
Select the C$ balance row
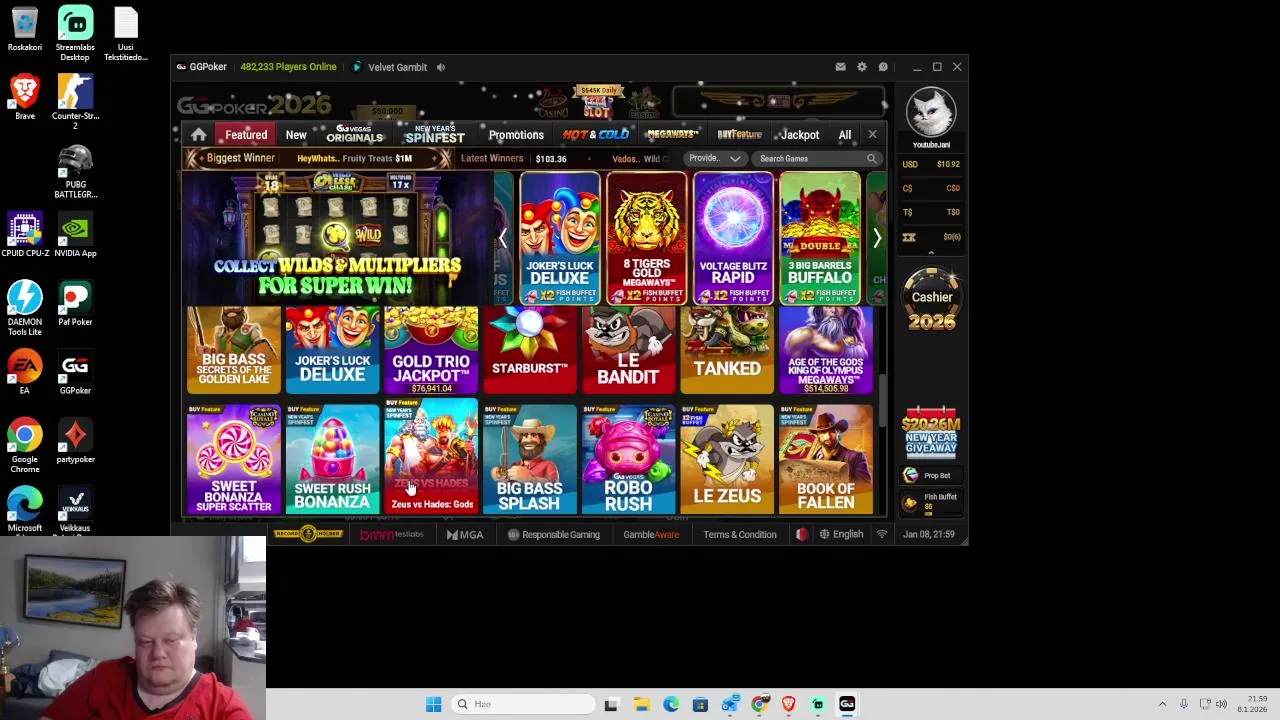coord(931,188)
